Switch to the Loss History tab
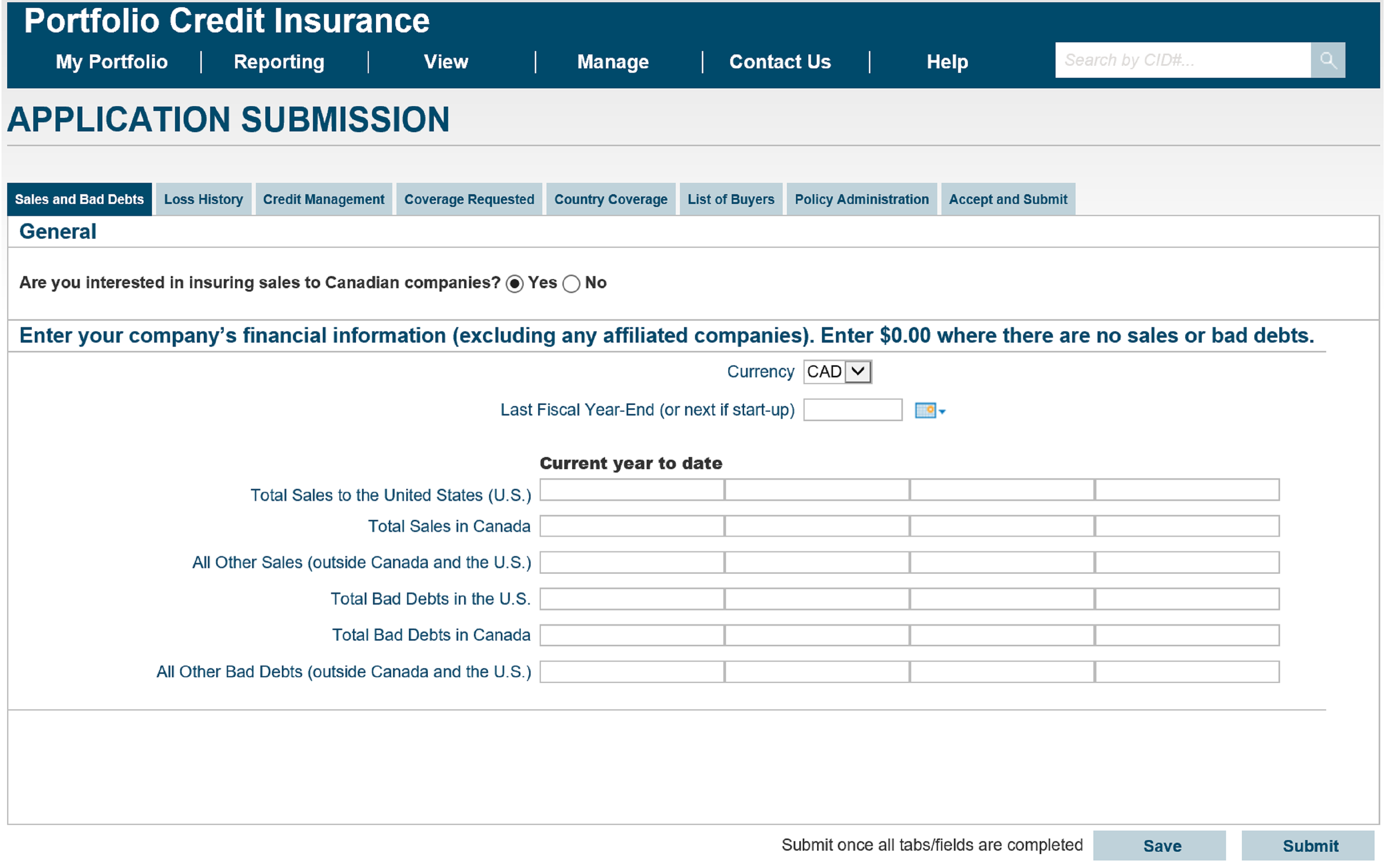 click(203, 199)
